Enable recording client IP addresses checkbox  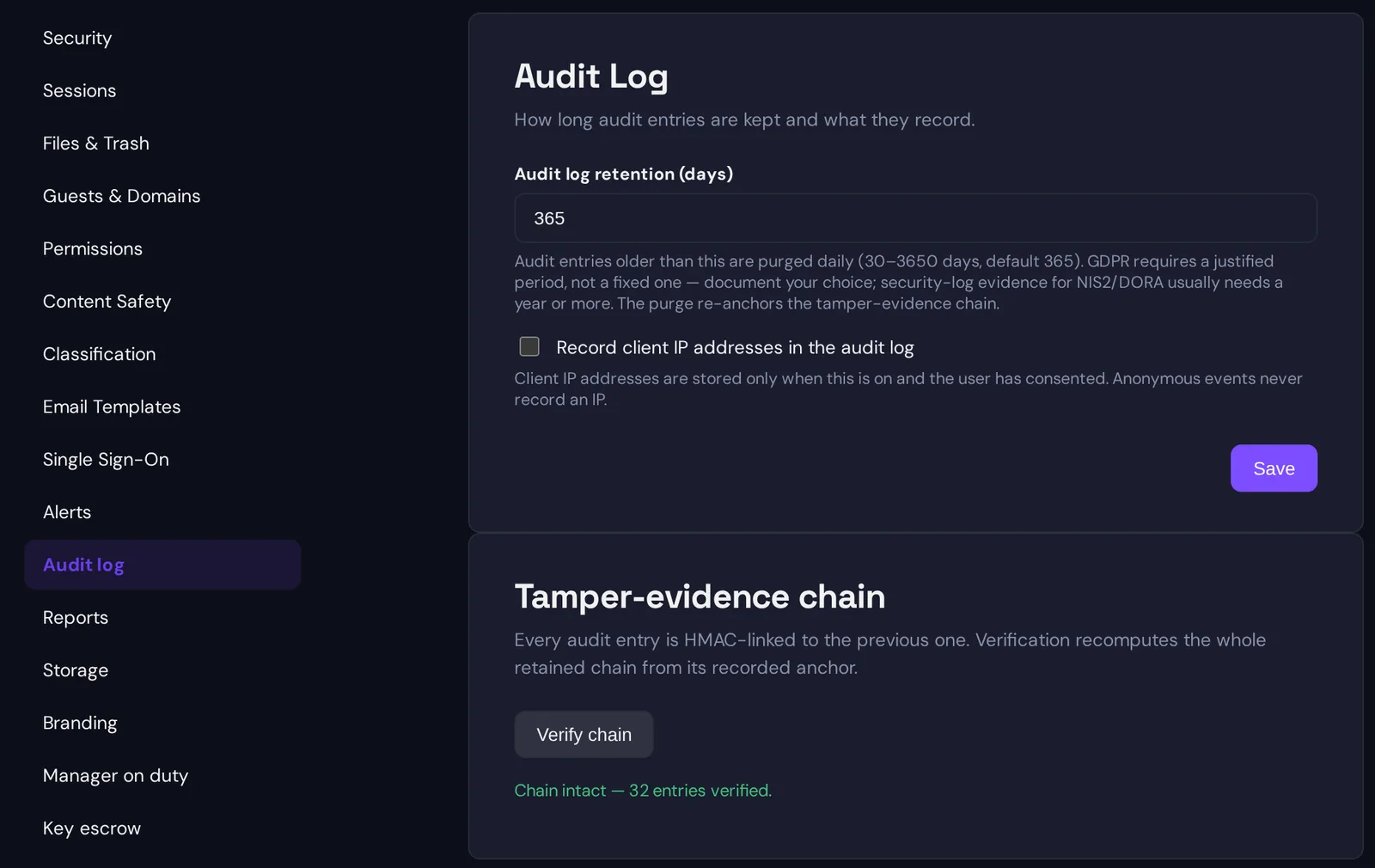[x=529, y=346]
